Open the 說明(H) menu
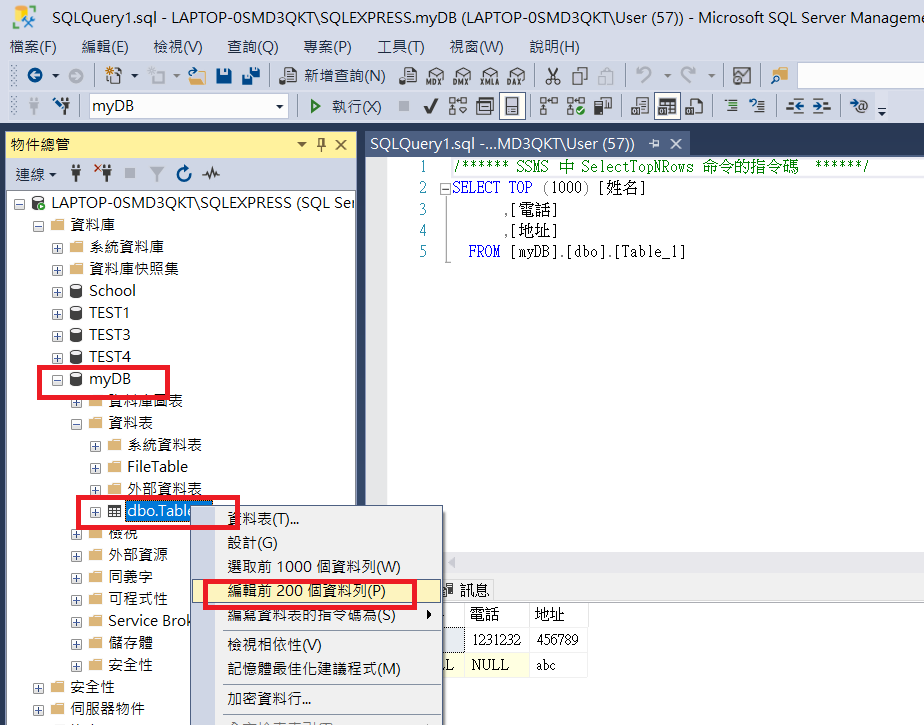924x725 pixels. [x=555, y=47]
